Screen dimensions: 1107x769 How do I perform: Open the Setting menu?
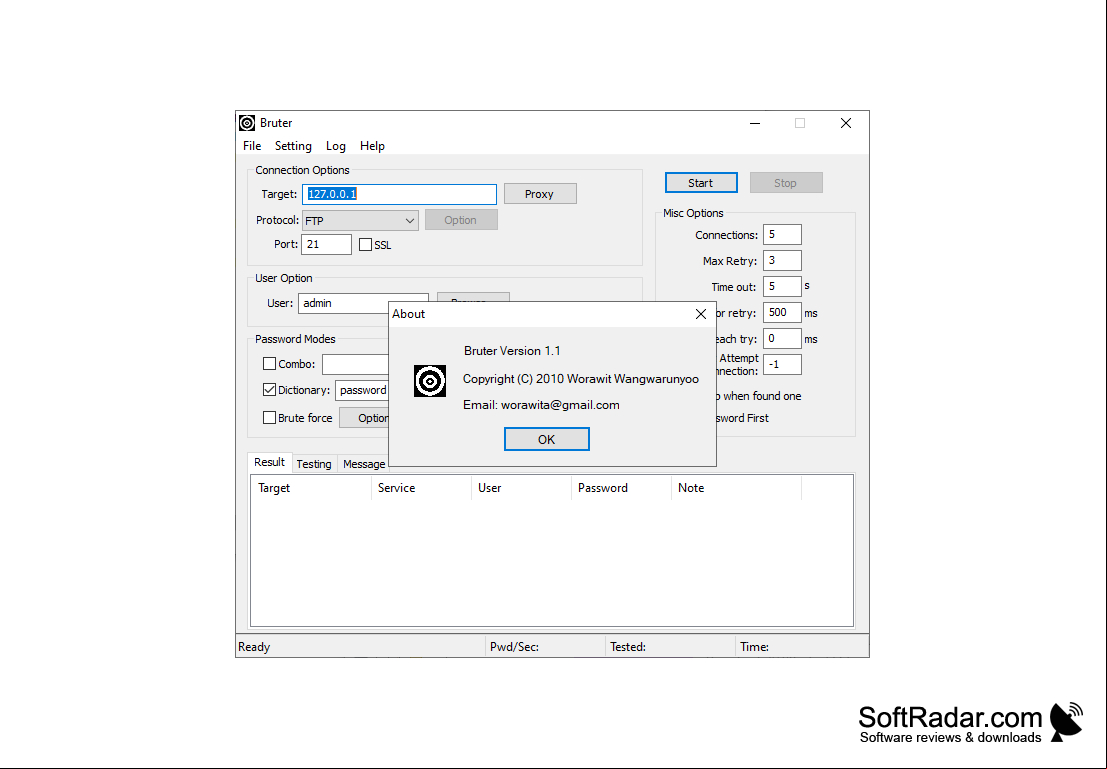pyautogui.click(x=293, y=146)
